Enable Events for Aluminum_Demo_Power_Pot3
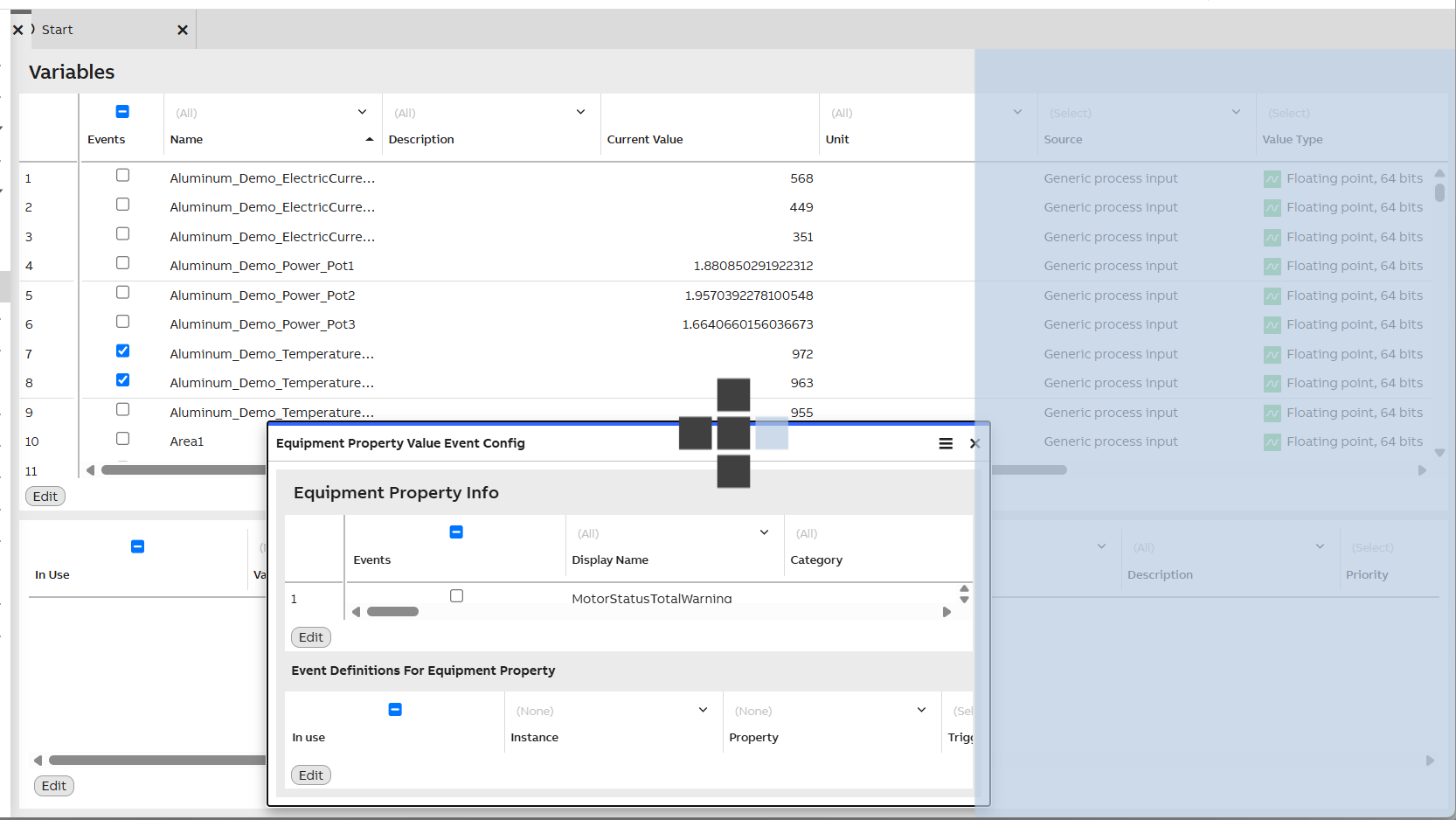 click(122, 321)
